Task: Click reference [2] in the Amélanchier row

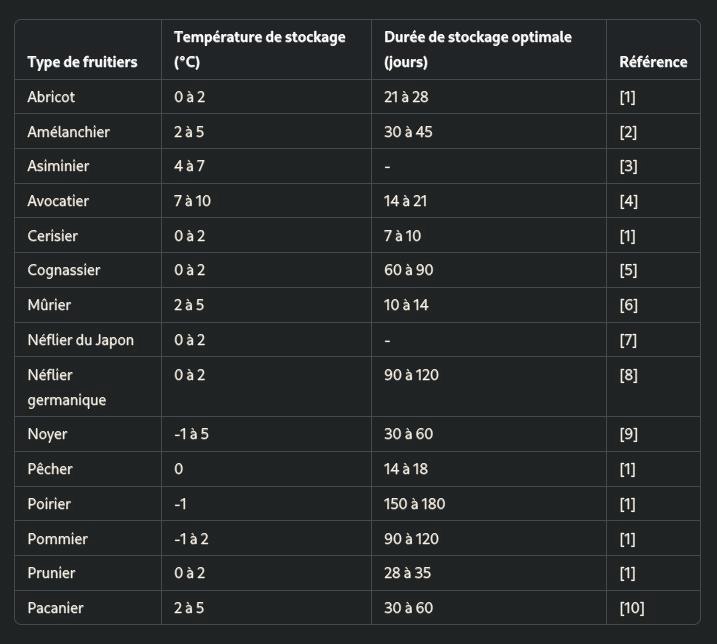Action: click(627, 132)
